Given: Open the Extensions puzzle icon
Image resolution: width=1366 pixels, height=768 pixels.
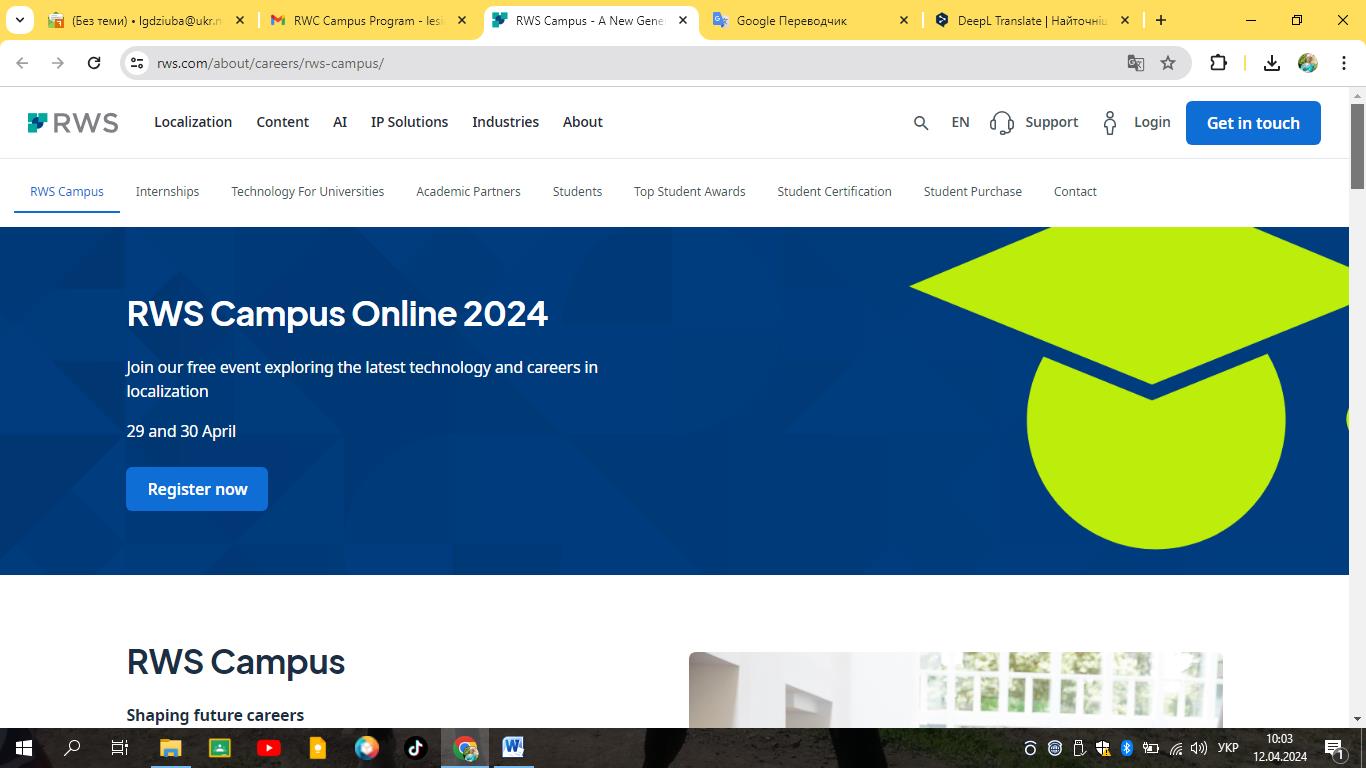Looking at the screenshot, I should (x=1218, y=63).
